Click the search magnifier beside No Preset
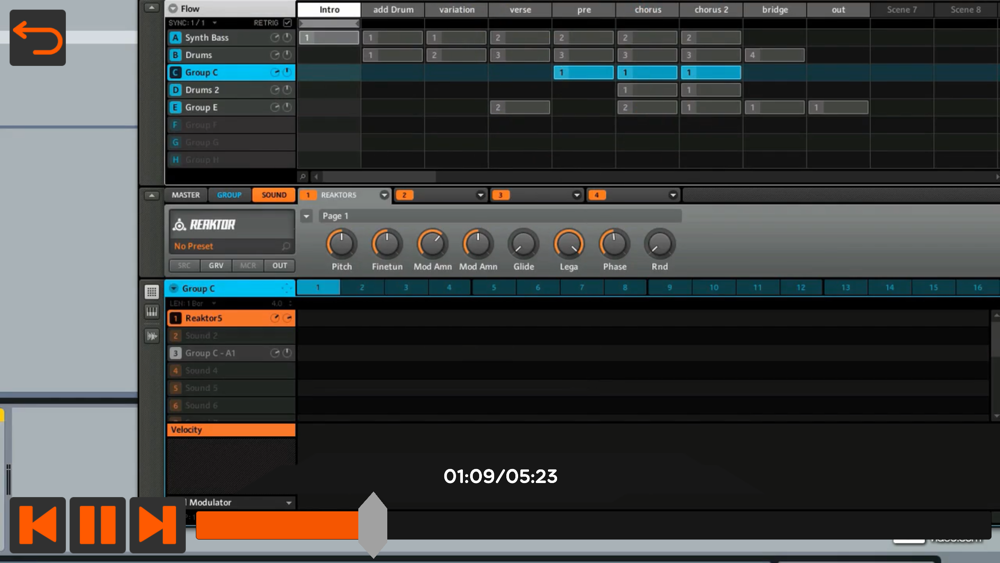 [x=286, y=246]
